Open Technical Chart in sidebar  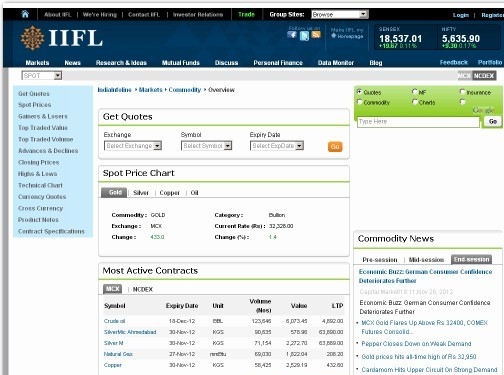tap(40, 185)
